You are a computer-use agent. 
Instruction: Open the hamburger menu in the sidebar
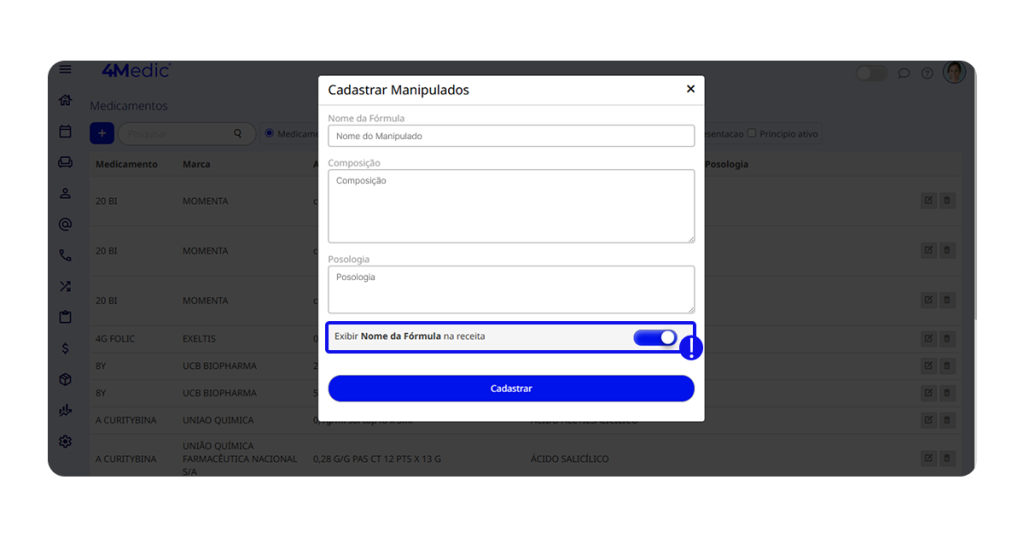point(65,70)
